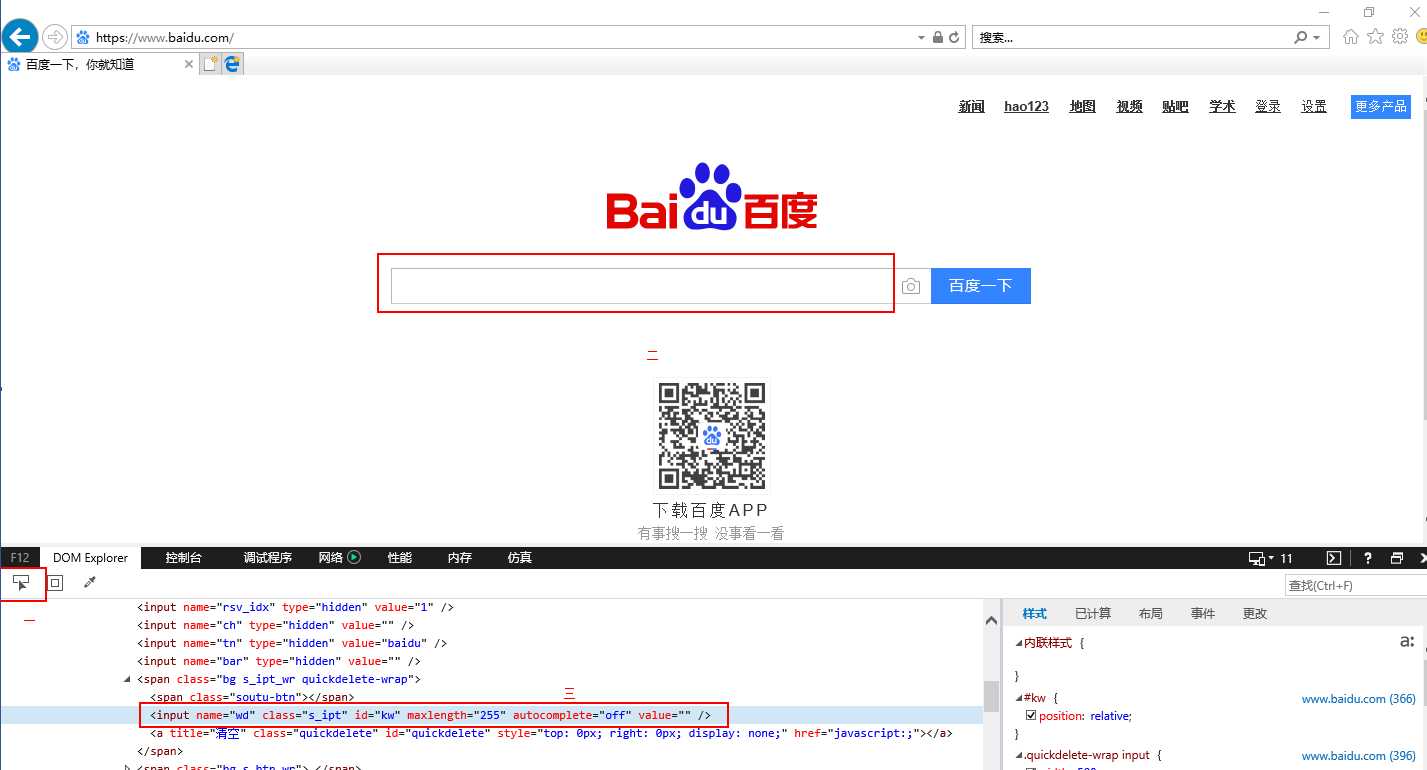Uncheck the position: relative property checkbox
This screenshot has width=1427, height=770.
pyautogui.click(x=1031, y=715)
